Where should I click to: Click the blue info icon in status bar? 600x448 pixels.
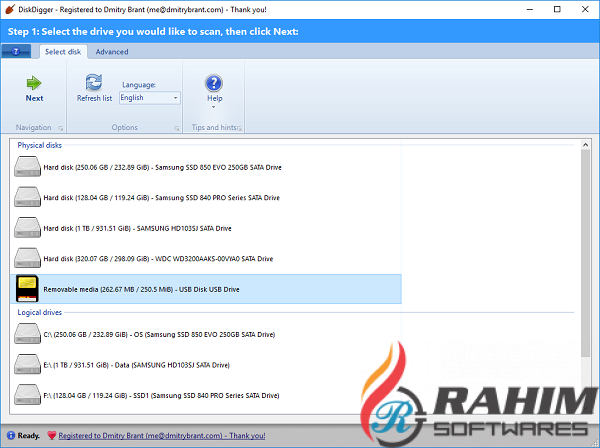click(11, 435)
